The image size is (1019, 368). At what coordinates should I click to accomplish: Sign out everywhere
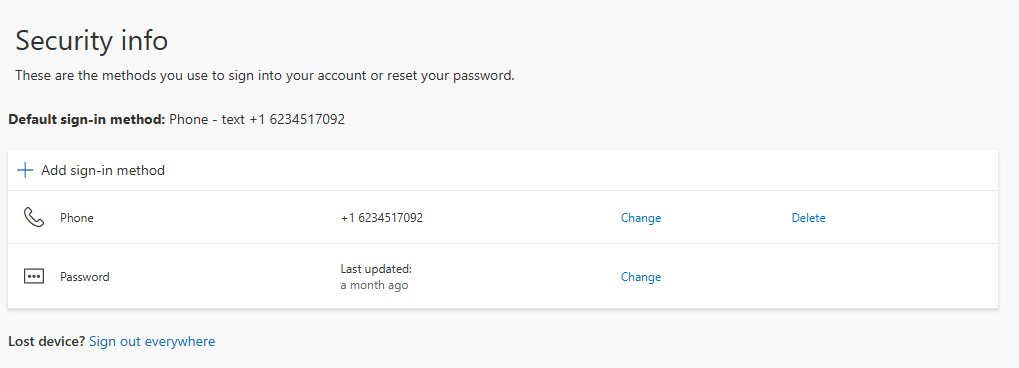coord(152,341)
